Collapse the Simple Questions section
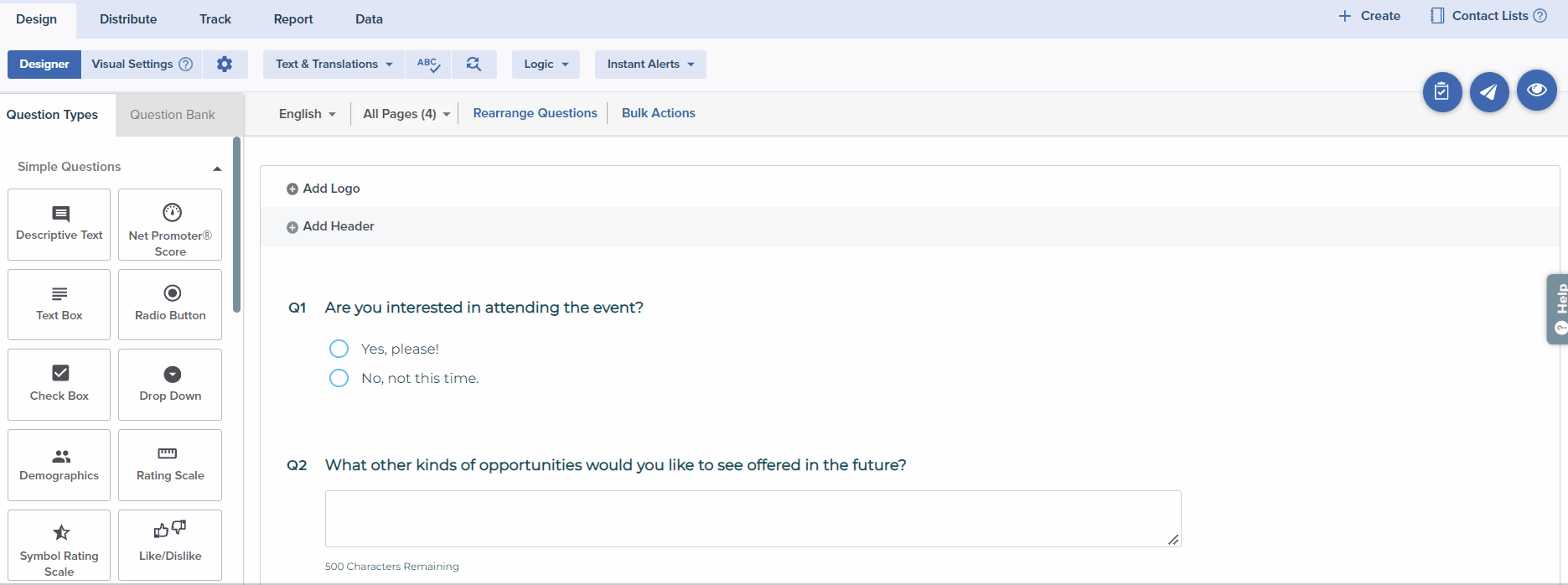The width and height of the screenshot is (1568, 585). pos(217,168)
